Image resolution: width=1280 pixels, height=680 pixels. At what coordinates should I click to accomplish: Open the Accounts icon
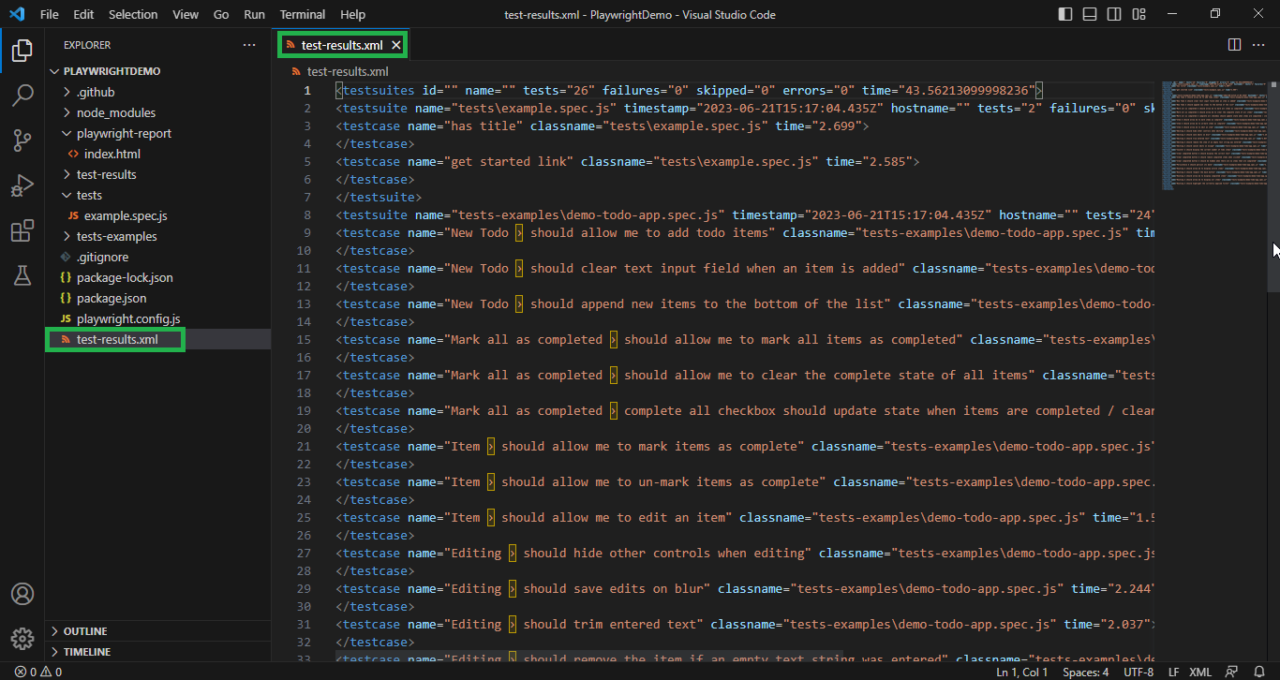(x=22, y=593)
